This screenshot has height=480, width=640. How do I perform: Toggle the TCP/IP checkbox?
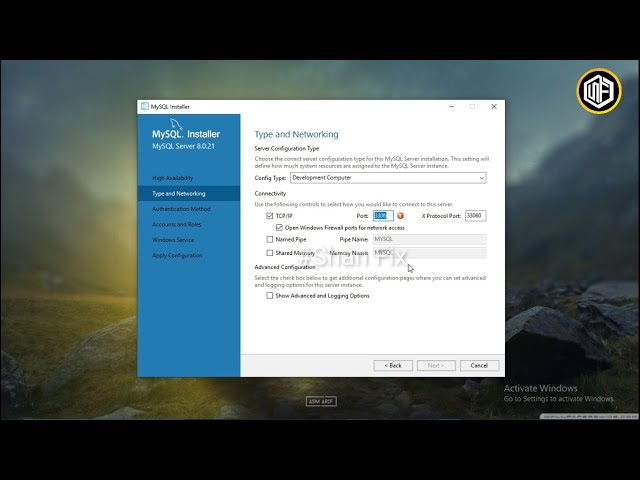[x=270, y=216]
